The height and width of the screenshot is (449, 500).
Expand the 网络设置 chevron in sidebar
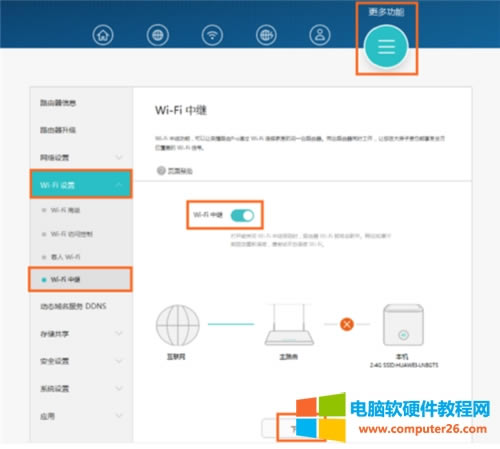(x=119, y=157)
